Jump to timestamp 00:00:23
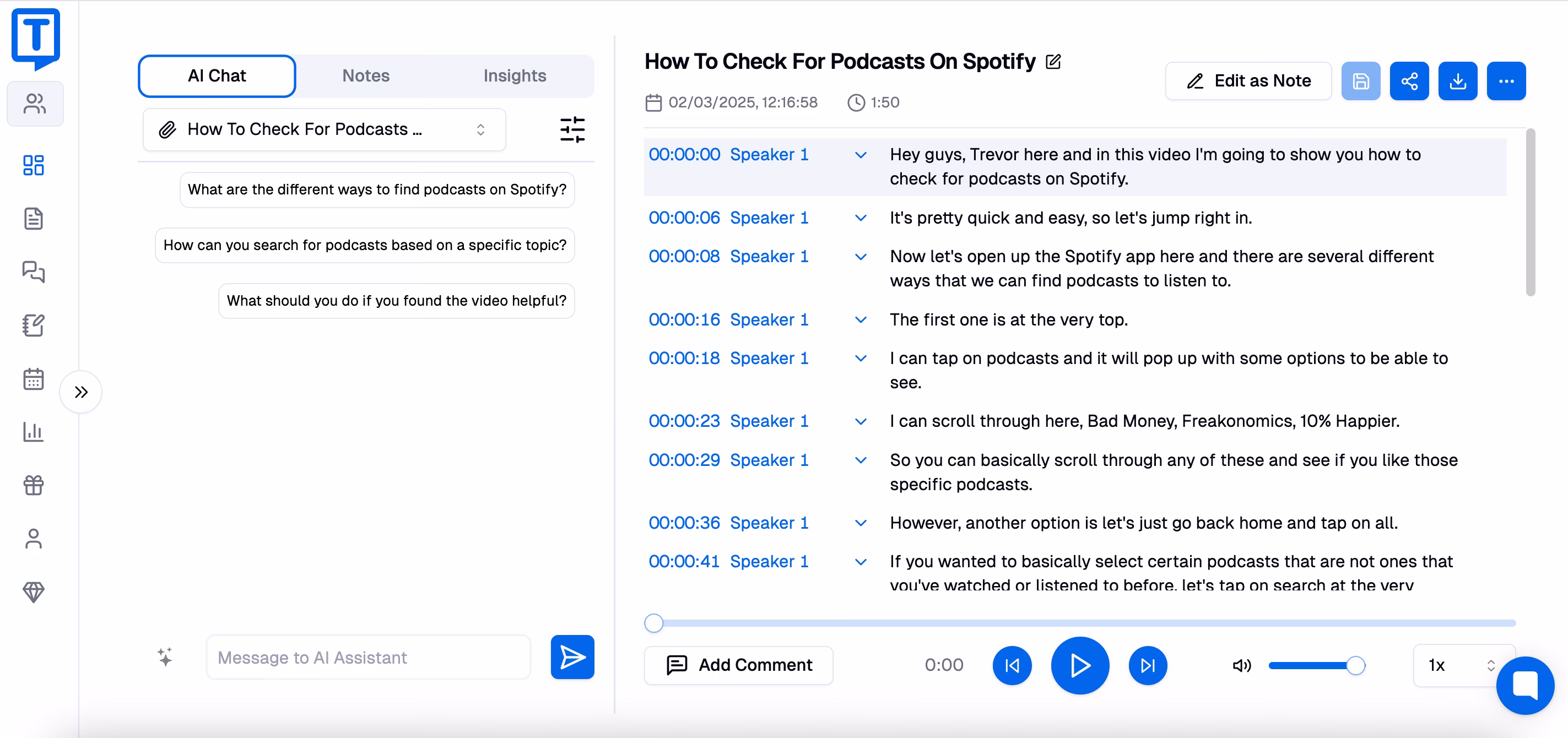Screen dimensions: 1568x738 point(684,421)
